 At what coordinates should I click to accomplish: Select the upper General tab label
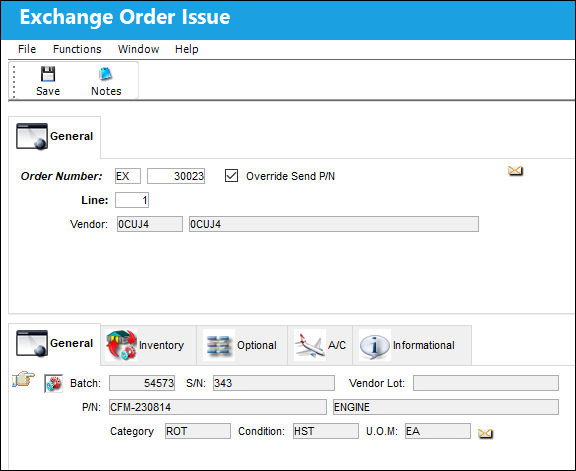point(72,136)
